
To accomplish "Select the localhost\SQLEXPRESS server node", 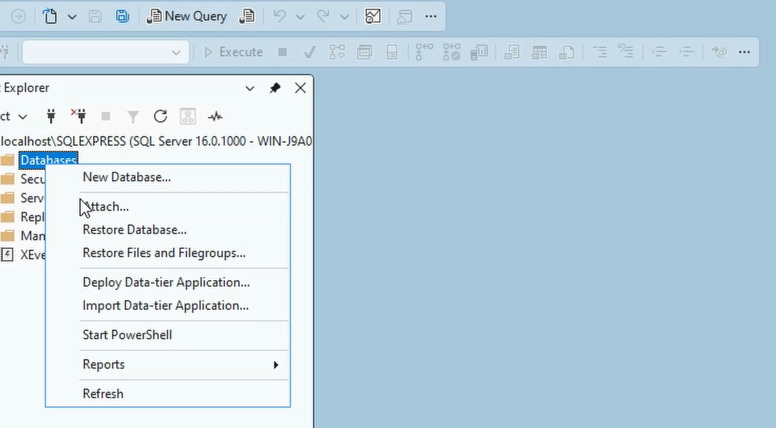I will coord(156,142).
